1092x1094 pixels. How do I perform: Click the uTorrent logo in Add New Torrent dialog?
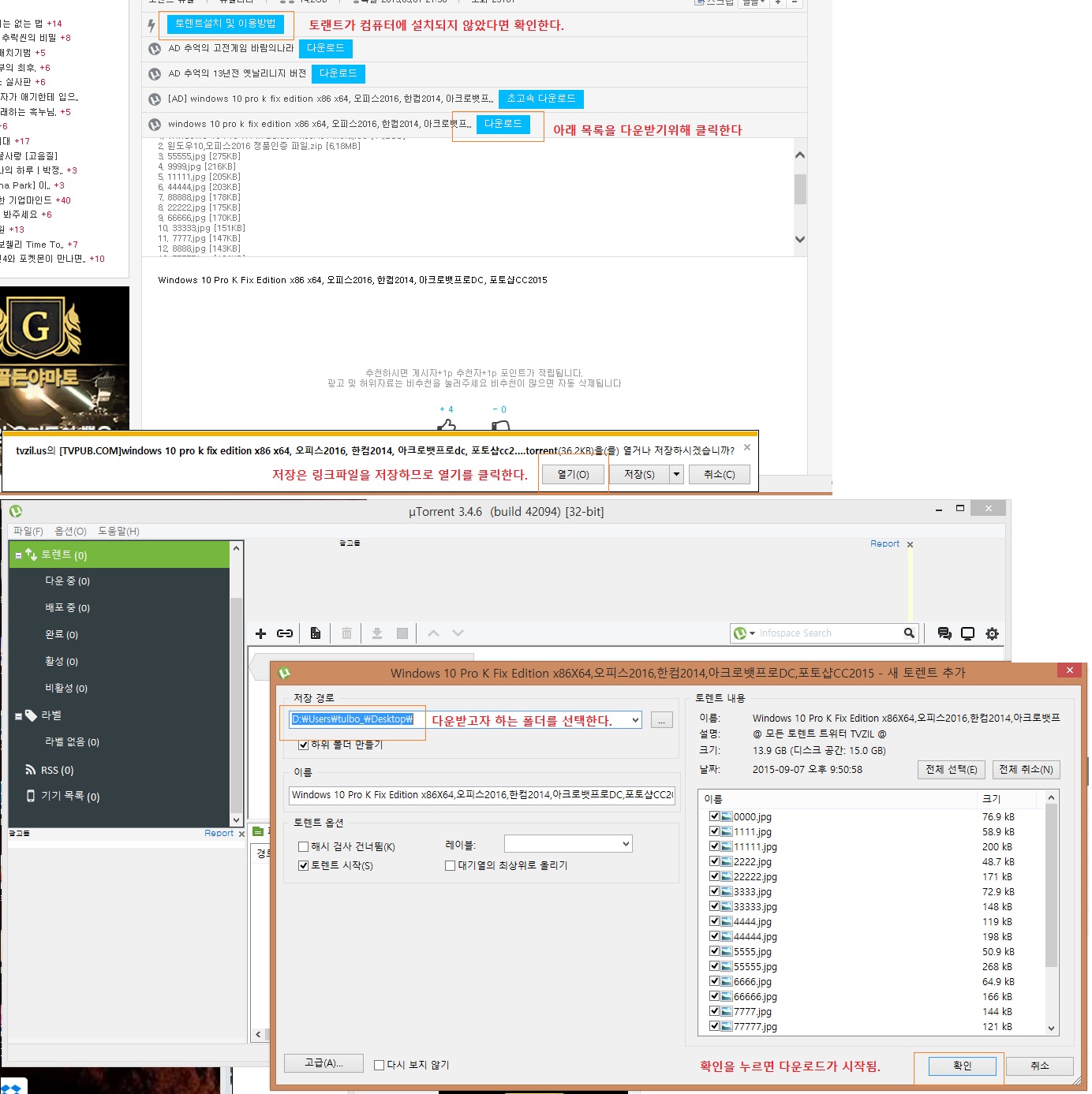point(284,673)
